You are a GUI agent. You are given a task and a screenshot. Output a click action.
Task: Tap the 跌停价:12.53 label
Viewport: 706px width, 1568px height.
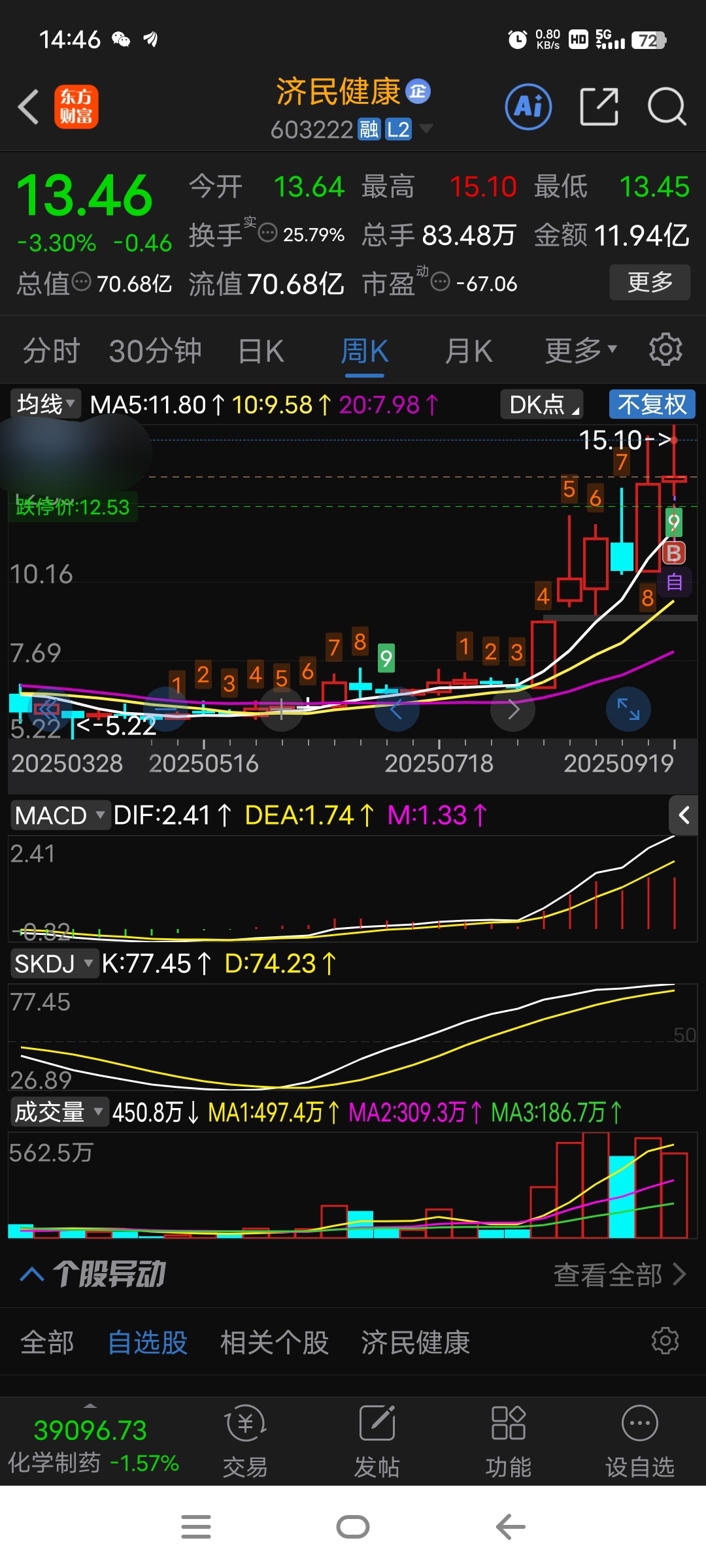[x=73, y=506]
